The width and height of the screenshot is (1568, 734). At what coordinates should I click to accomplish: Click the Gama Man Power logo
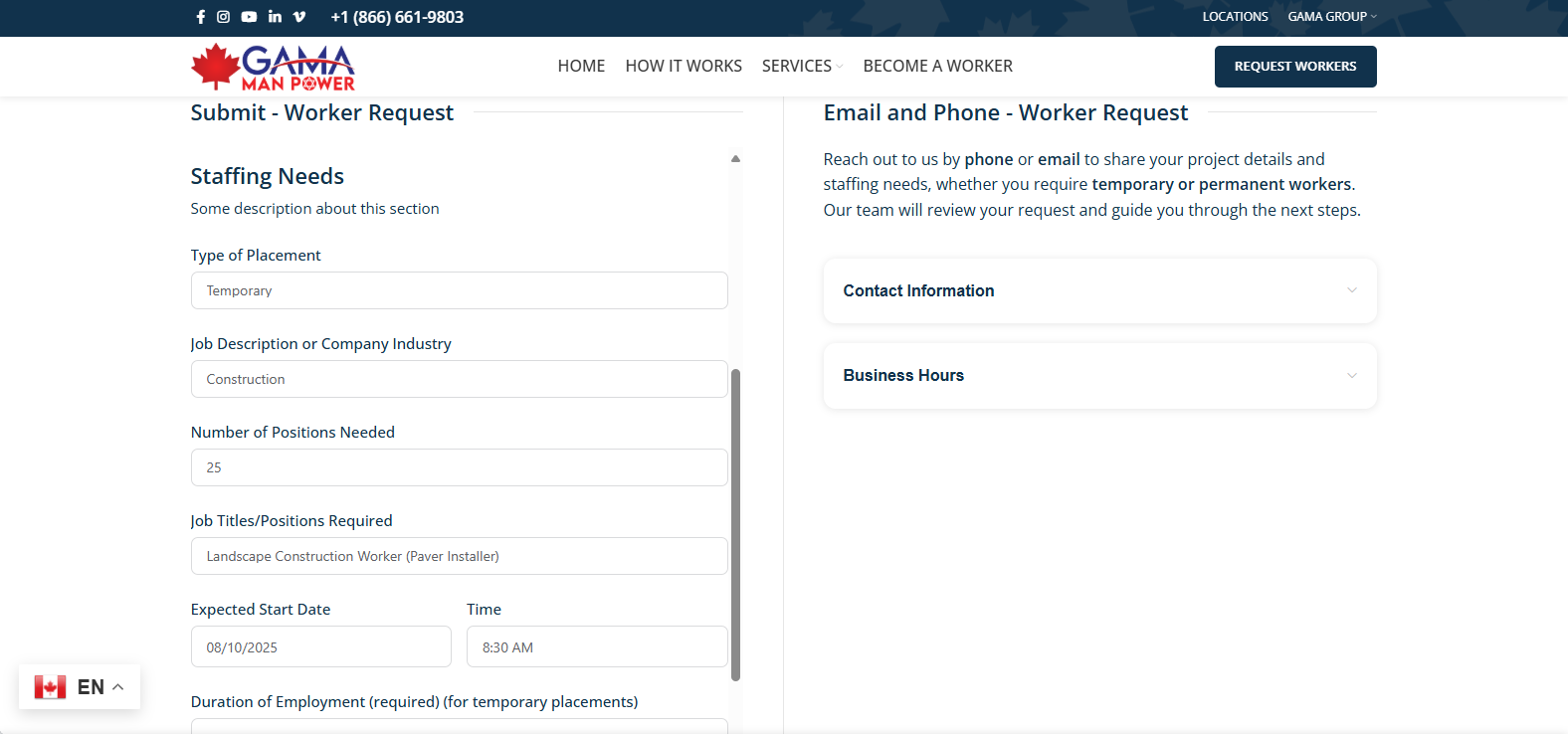(273, 68)
